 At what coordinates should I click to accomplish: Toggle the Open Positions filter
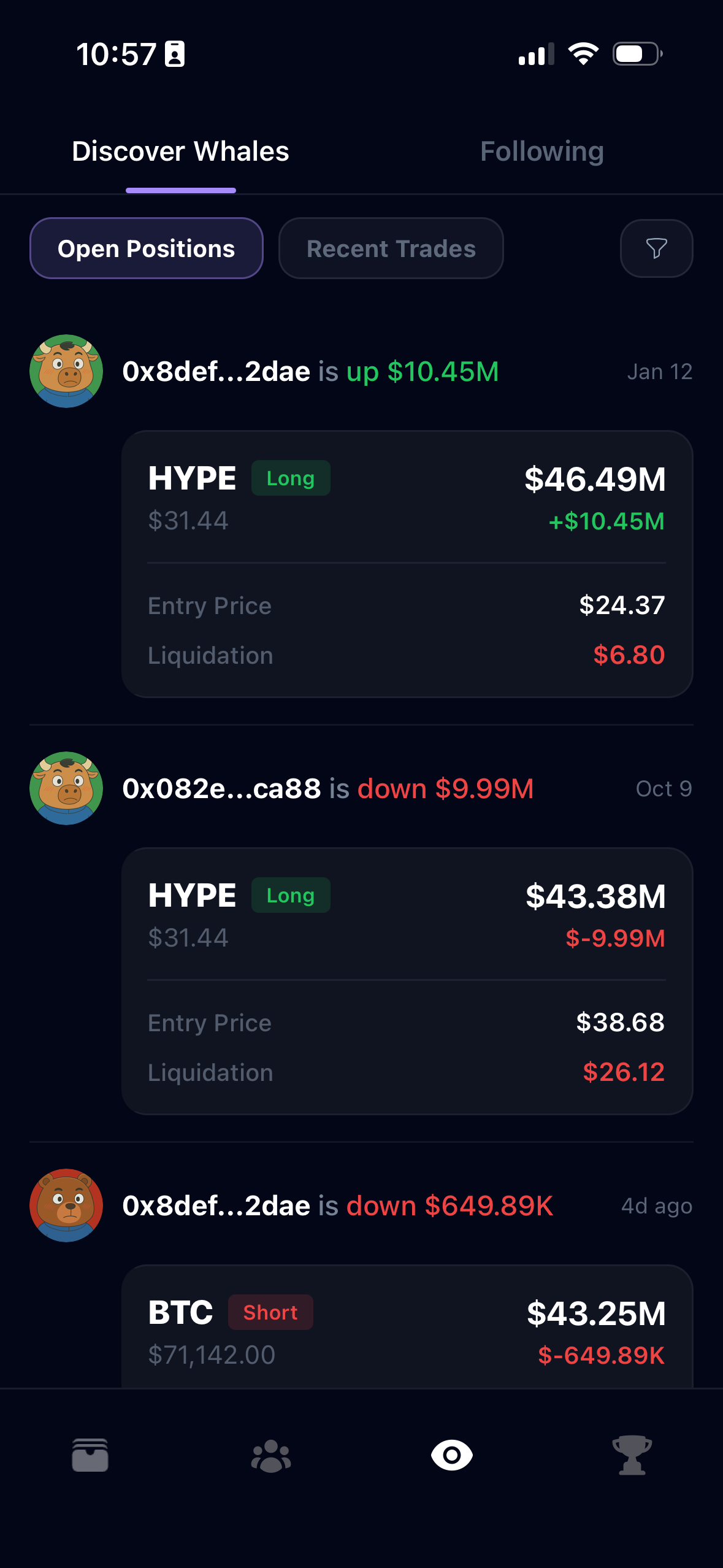[x=147, y=248]
